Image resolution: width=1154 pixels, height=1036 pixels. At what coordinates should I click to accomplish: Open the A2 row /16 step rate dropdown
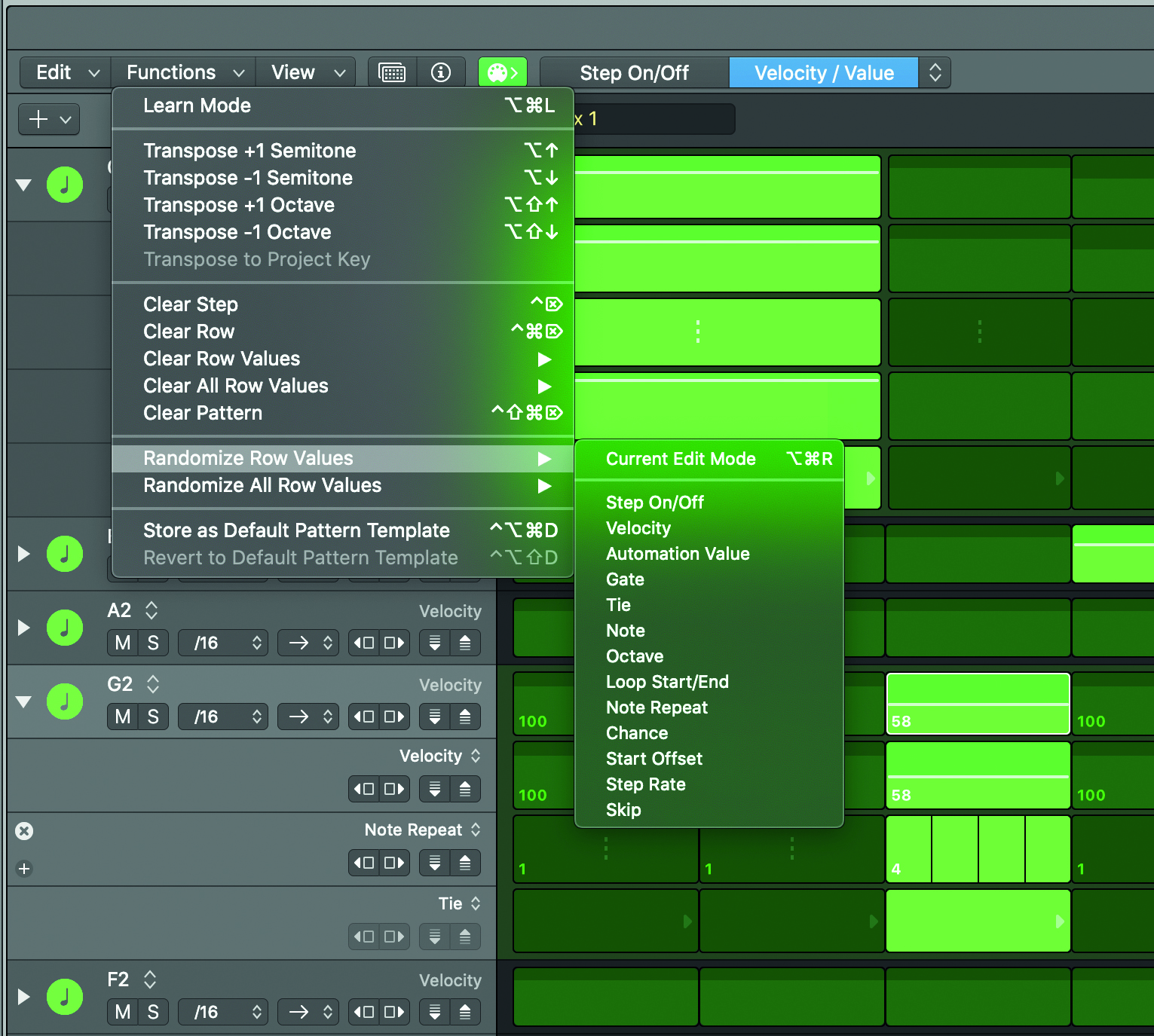(223, 643)
